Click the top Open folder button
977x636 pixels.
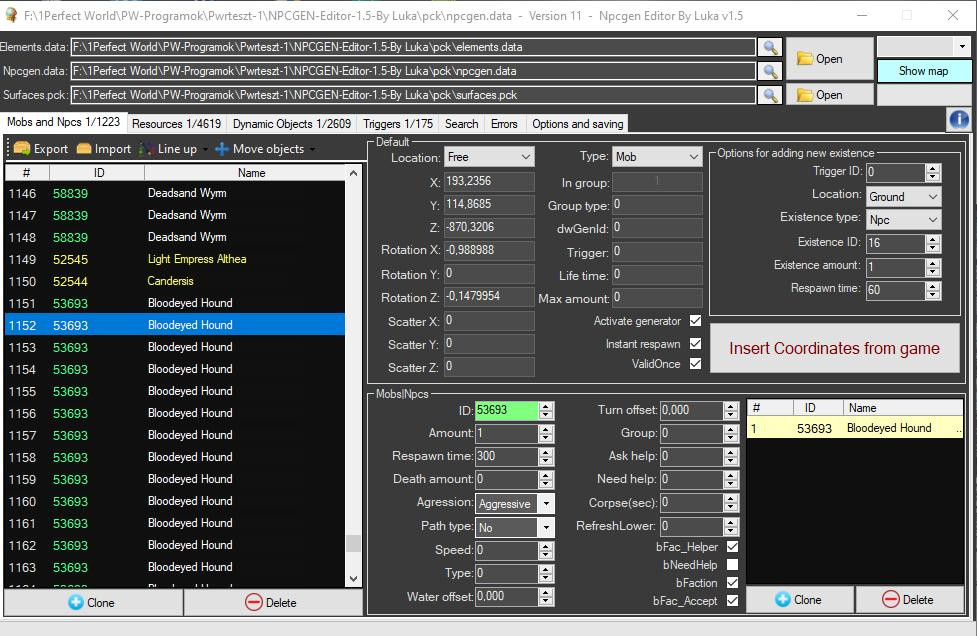click(x=829, y=59)
